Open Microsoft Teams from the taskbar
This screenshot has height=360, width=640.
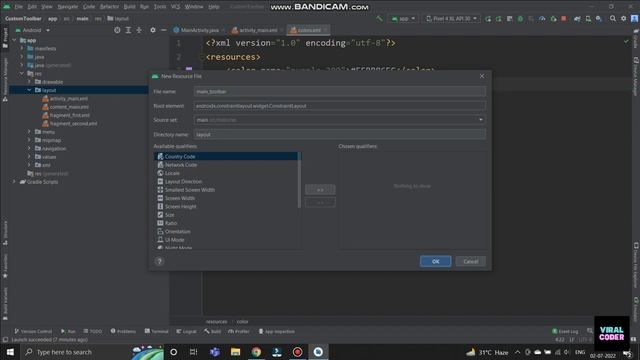click(215, 352)
